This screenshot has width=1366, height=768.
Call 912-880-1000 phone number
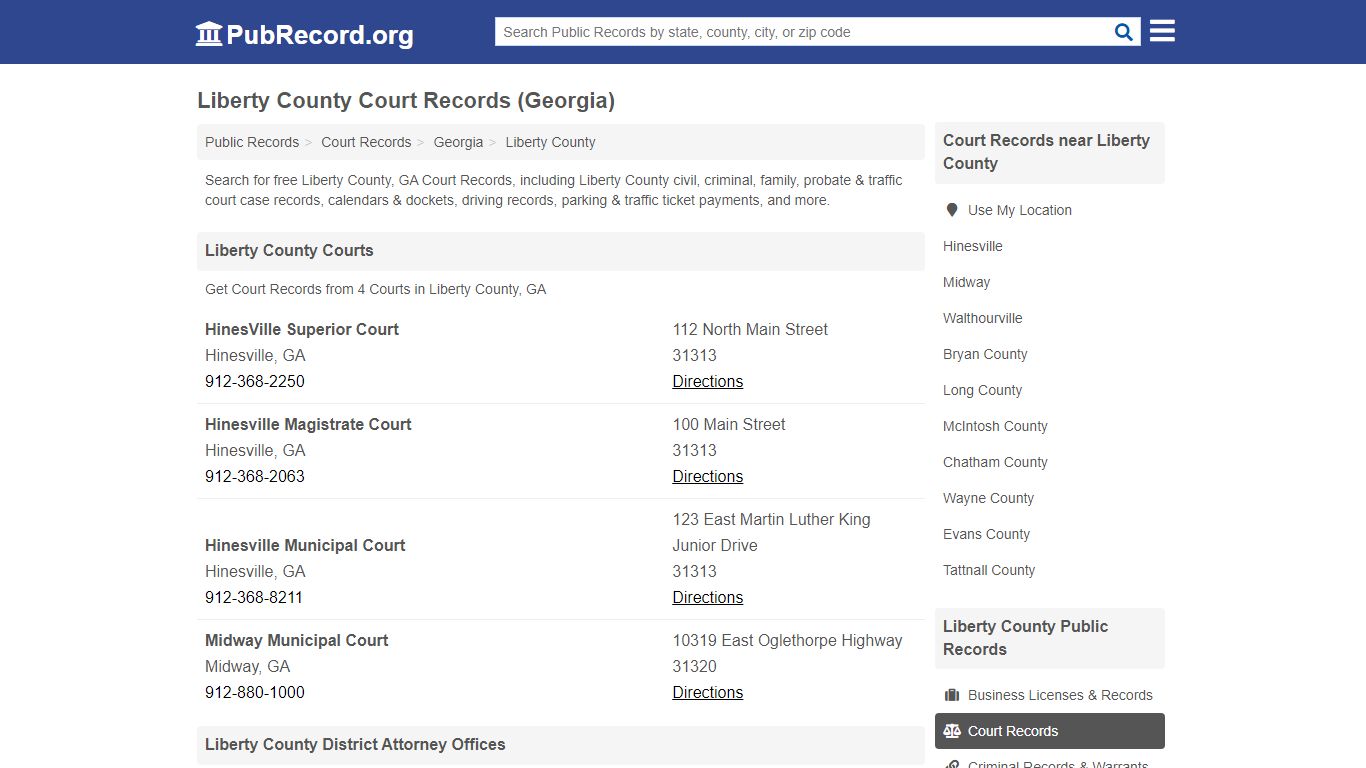tap(255, 692)
